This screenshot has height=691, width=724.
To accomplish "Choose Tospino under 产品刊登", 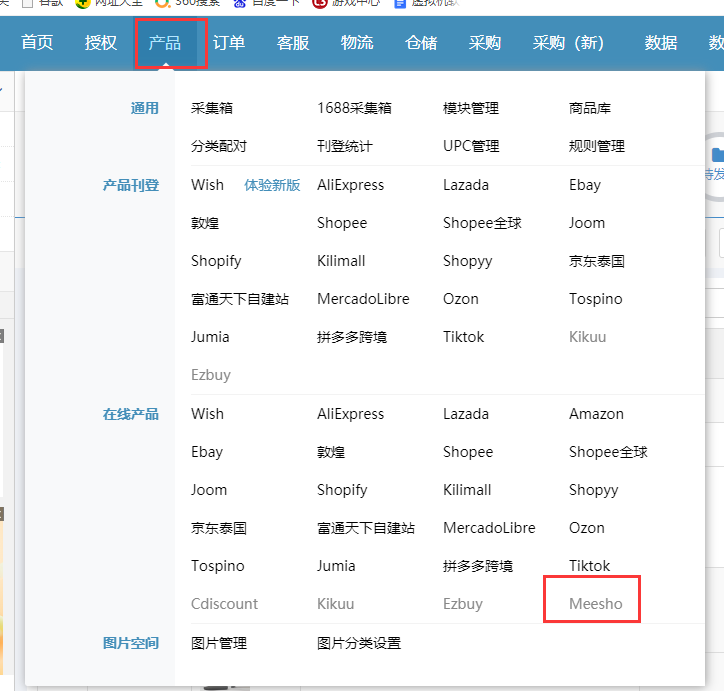I will pos(596,299).
